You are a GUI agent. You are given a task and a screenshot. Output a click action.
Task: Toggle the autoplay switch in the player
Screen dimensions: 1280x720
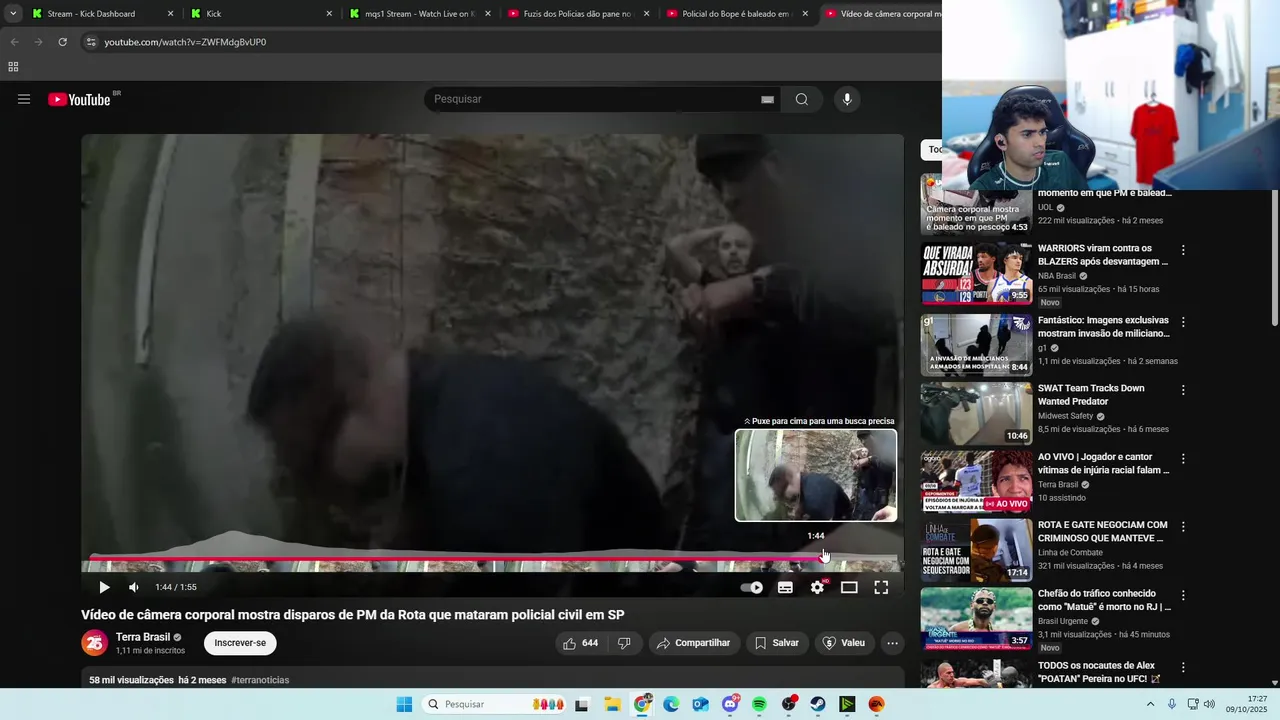pos(752,587)
